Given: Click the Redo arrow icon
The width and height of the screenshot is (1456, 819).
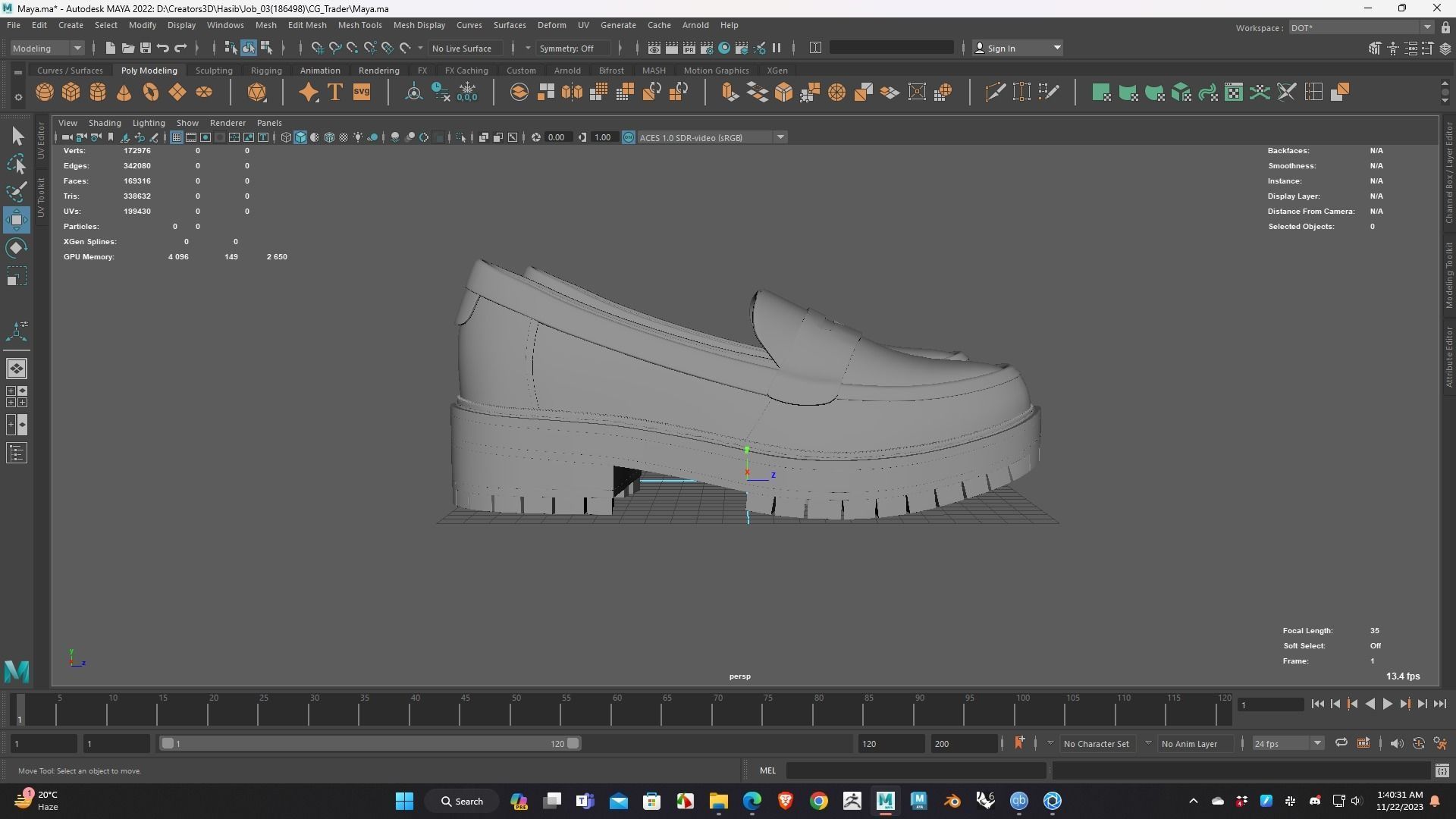Looking at the screenshot, I should [180, 48].
